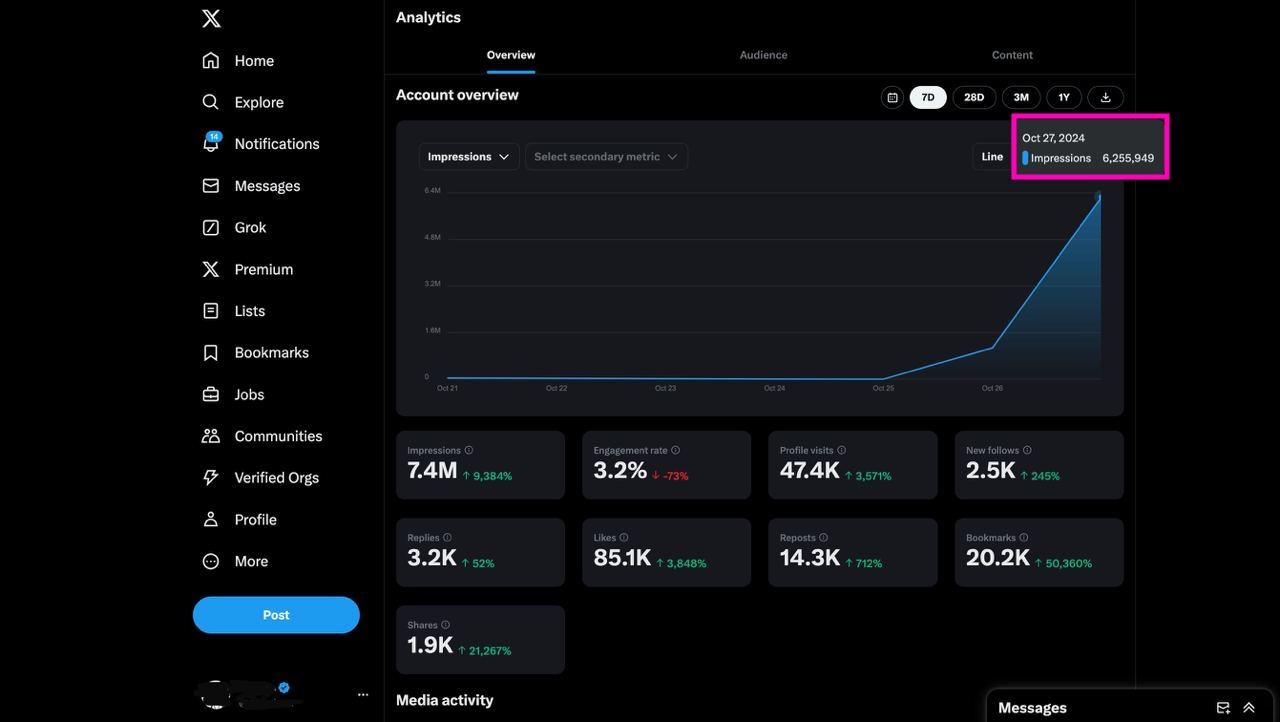Open the Impressions primary metric dropdown
Viewport: 1280px width, 722px height.
(468, 157)
